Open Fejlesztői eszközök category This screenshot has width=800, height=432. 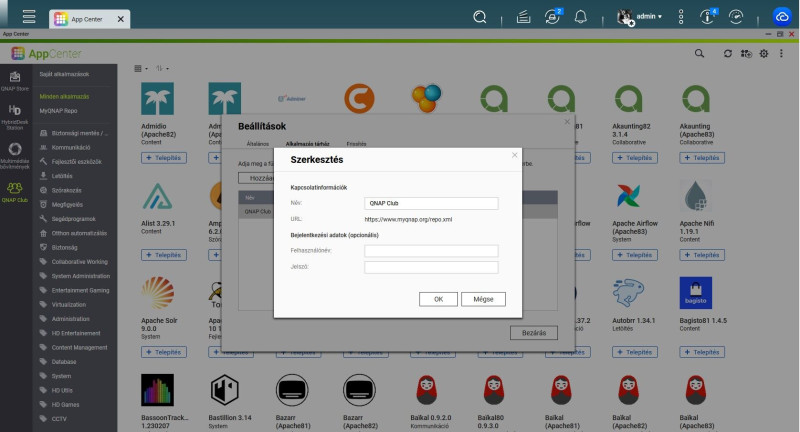[71, 162]
